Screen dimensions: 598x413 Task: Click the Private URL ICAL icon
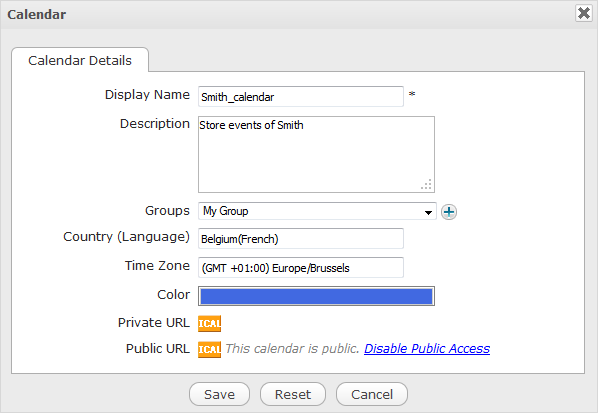pyautogui.click(x=209, y=323)
